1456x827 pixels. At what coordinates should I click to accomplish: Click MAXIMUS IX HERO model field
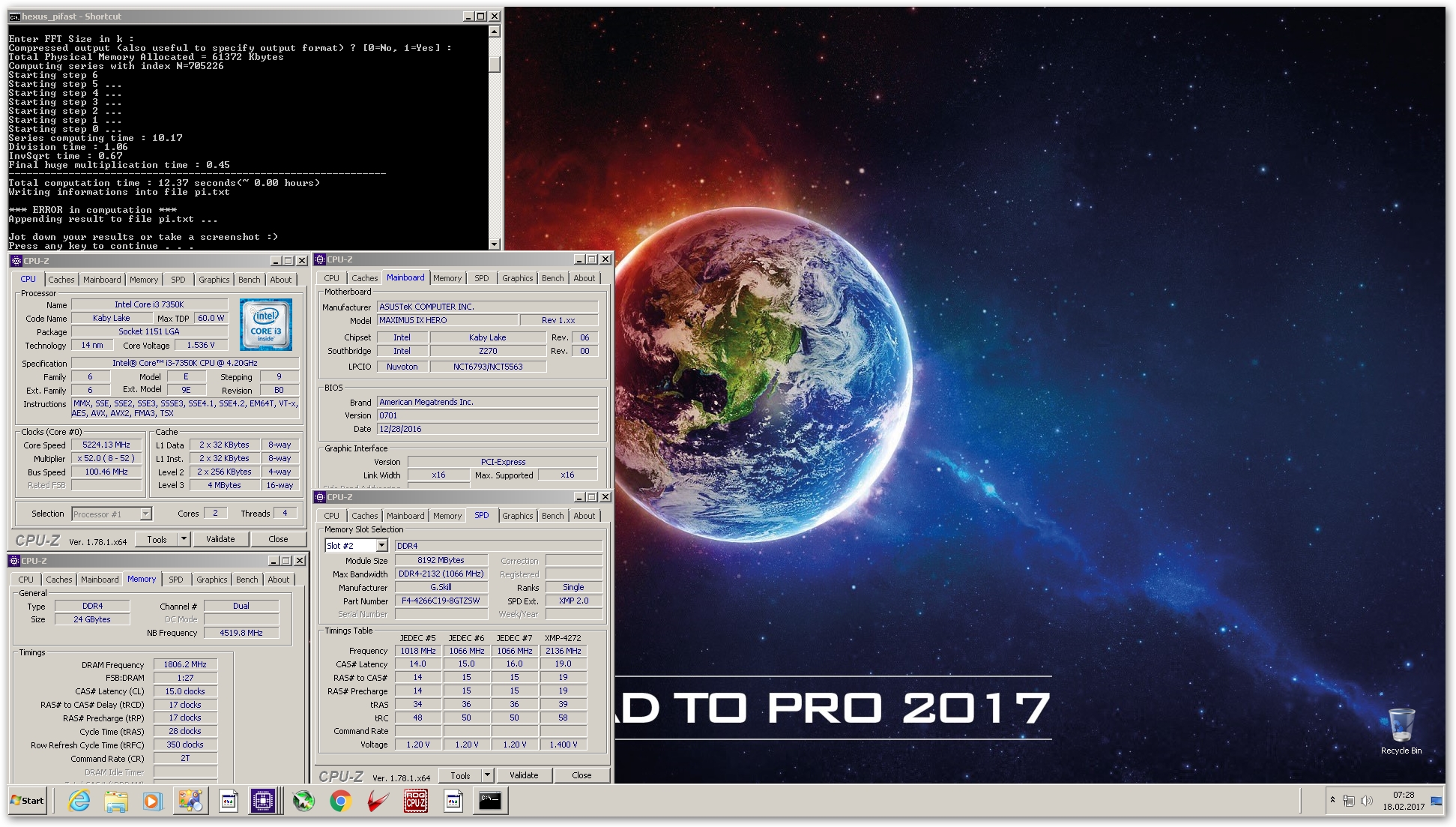[447, 320]
